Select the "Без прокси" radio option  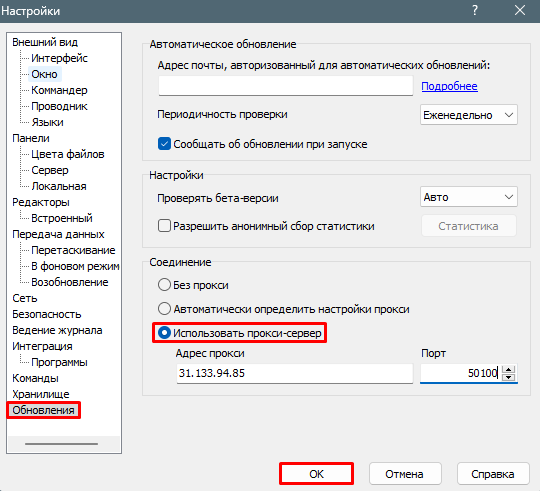164,285
